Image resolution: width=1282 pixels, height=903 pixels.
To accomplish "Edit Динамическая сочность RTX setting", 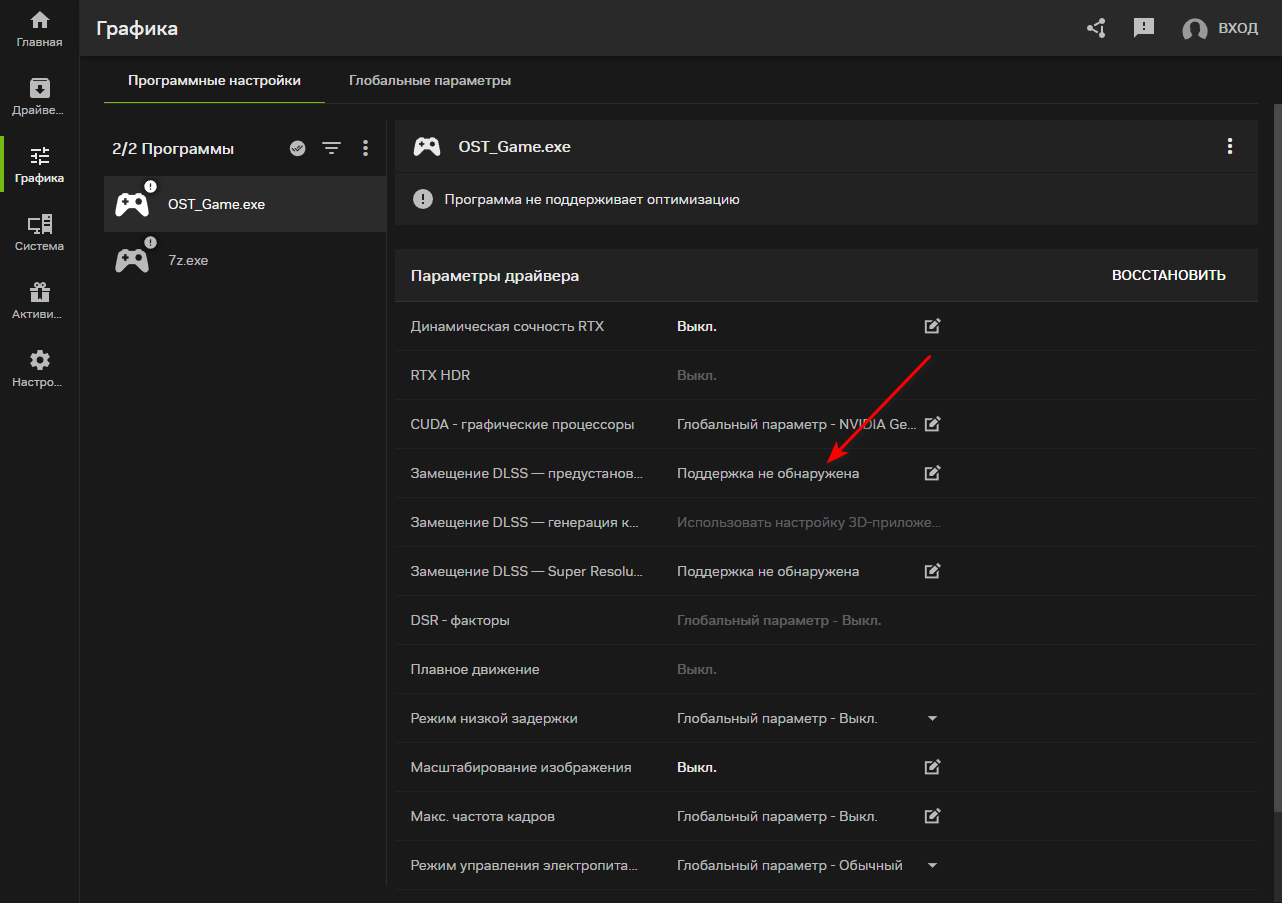I will point(932,326).
